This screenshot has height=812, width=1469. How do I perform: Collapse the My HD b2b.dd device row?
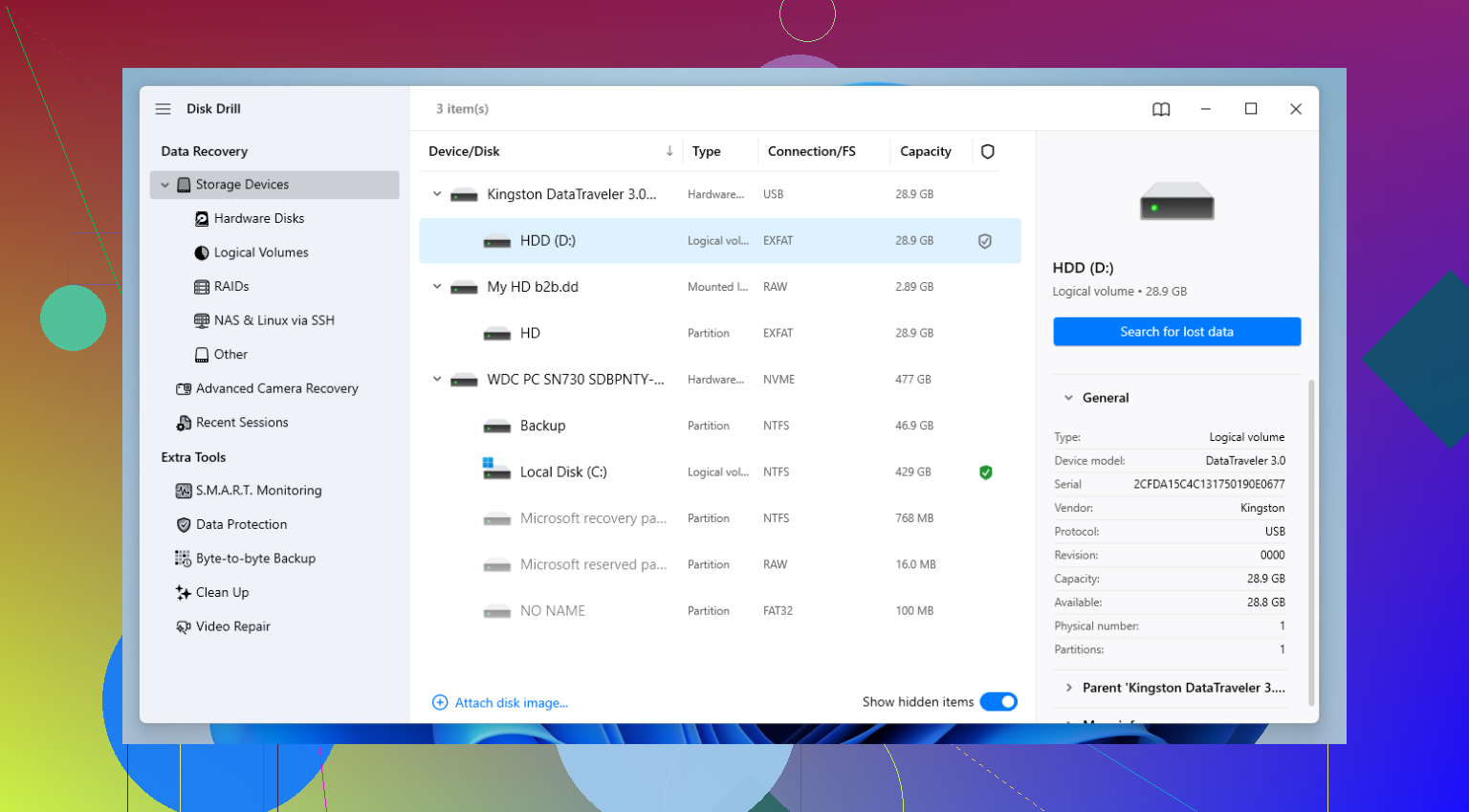tap(437, 287)
